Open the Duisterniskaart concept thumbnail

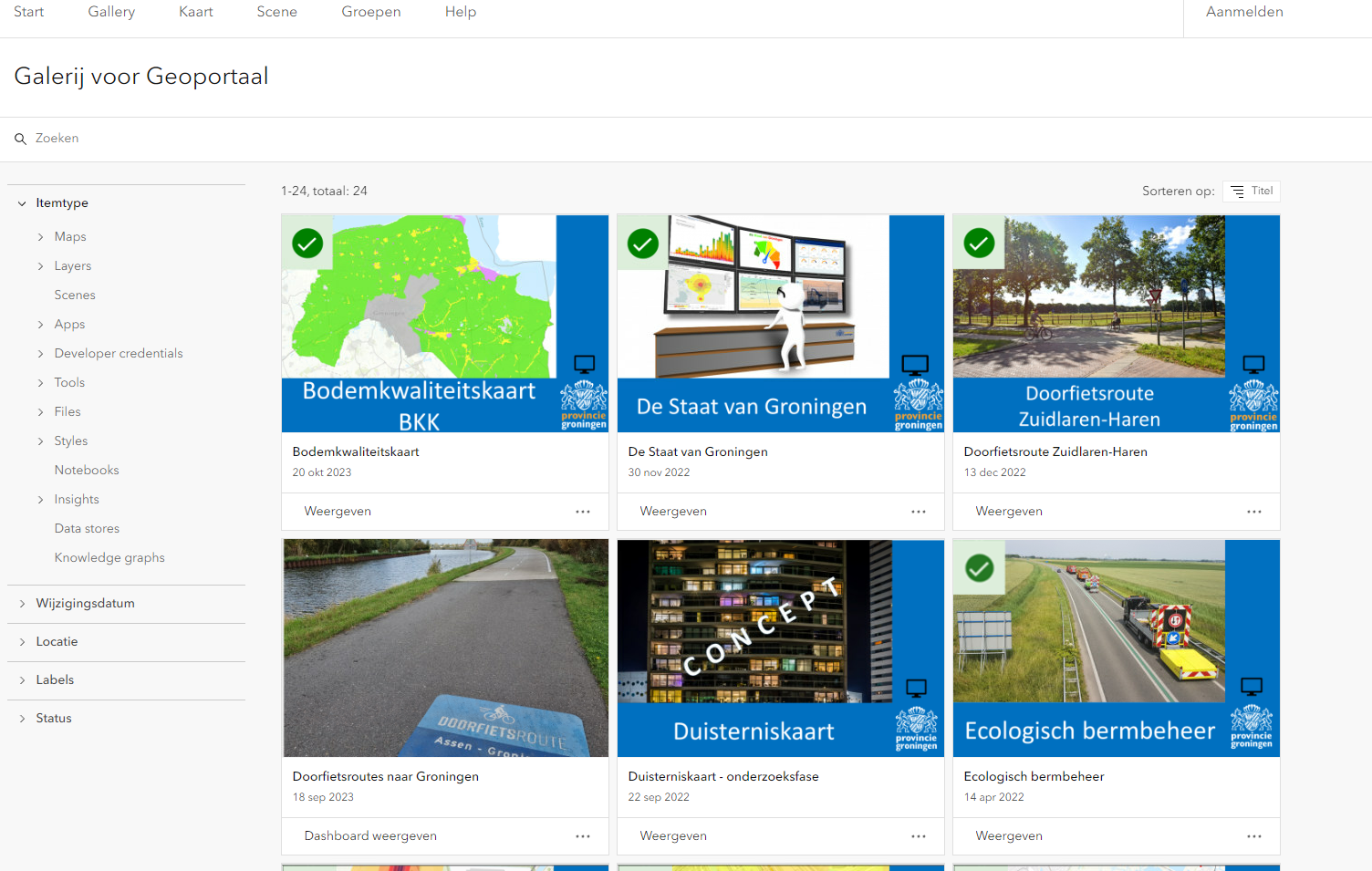[x=781, y=648]
